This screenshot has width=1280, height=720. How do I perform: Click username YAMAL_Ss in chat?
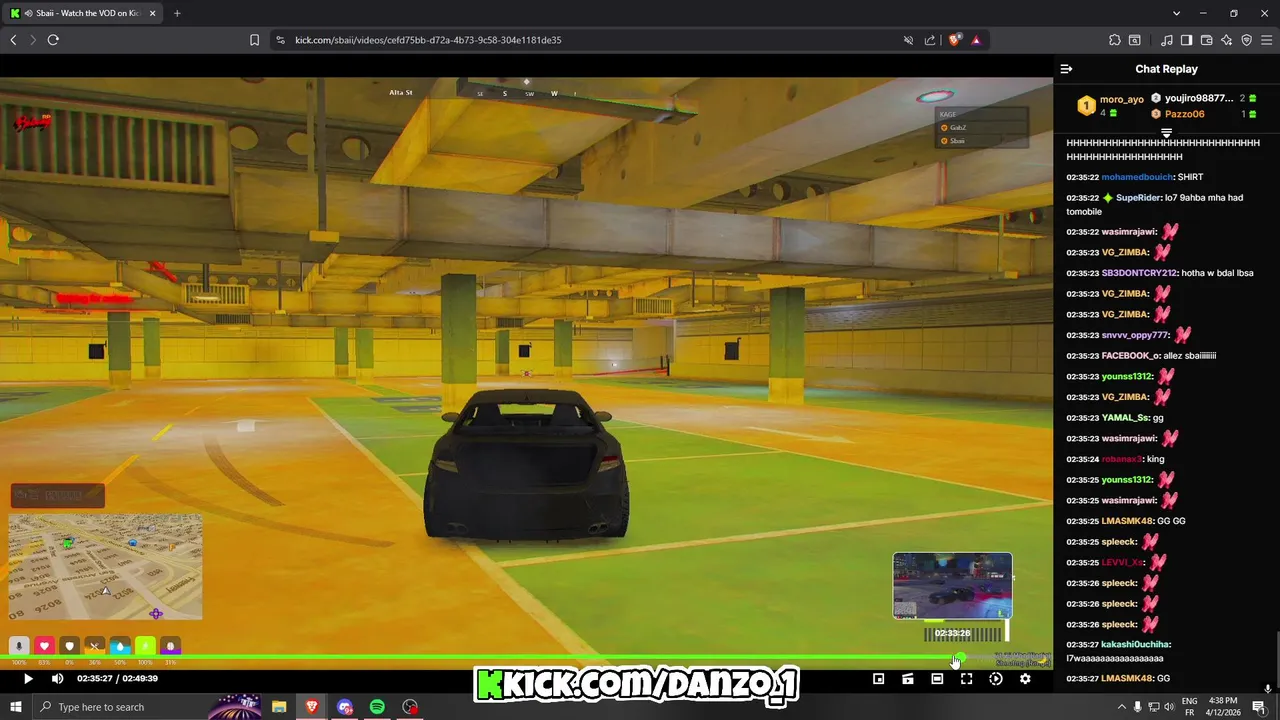tap(1125, 418)
